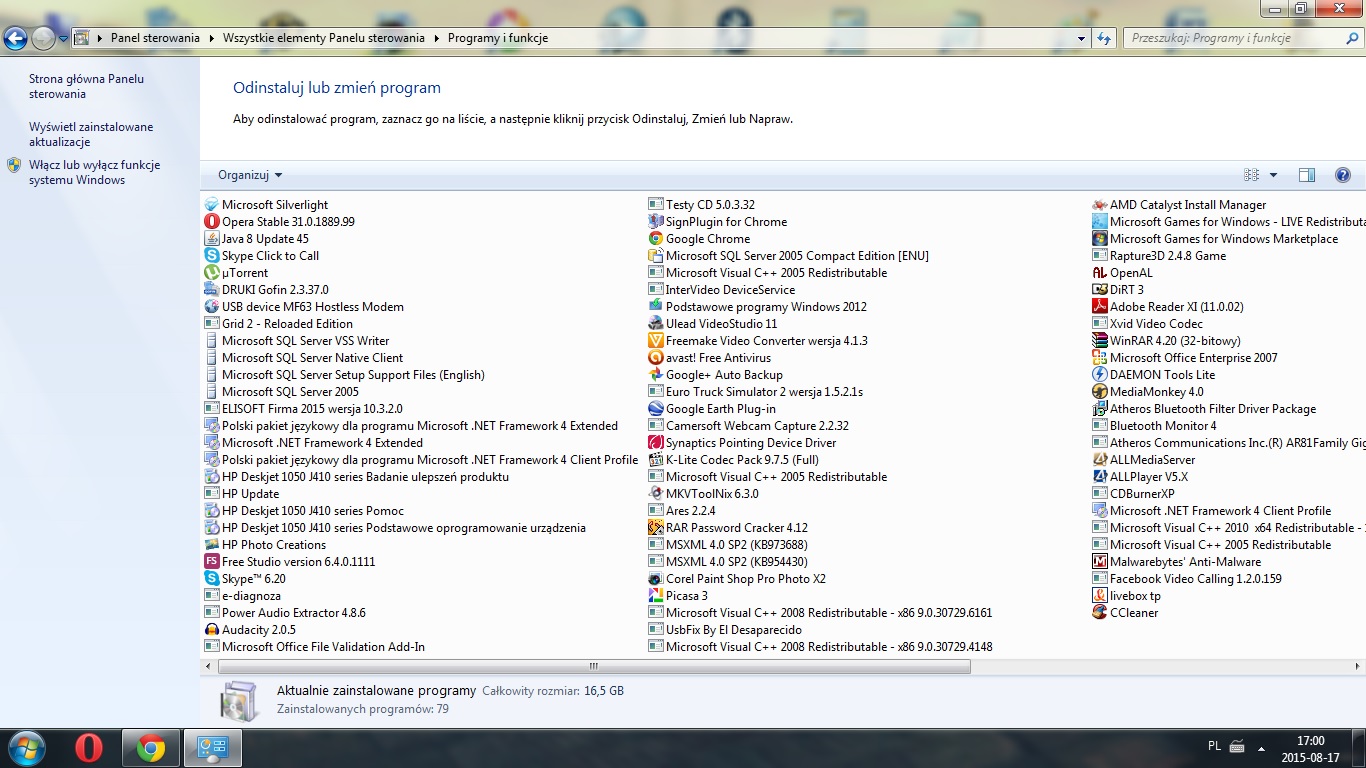The height and width of the screenshot is (768, 1366).
Task: Open the Organizuj dropdown menu
Action: click(250, 175)
